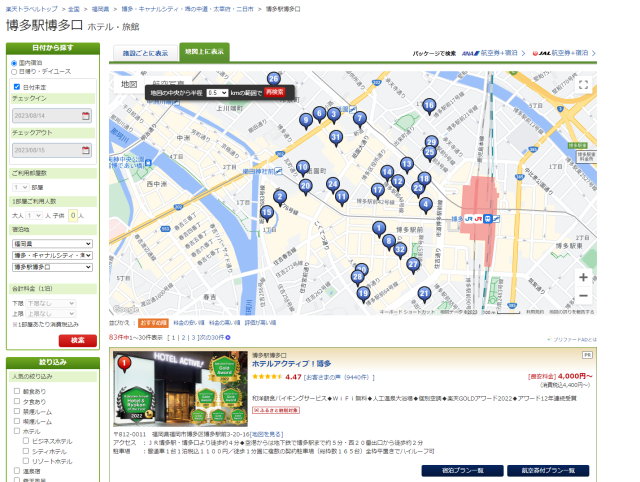Viewport: 640px width, 482px height.
Task: Sort by highest rating
Action: [260, 323]
